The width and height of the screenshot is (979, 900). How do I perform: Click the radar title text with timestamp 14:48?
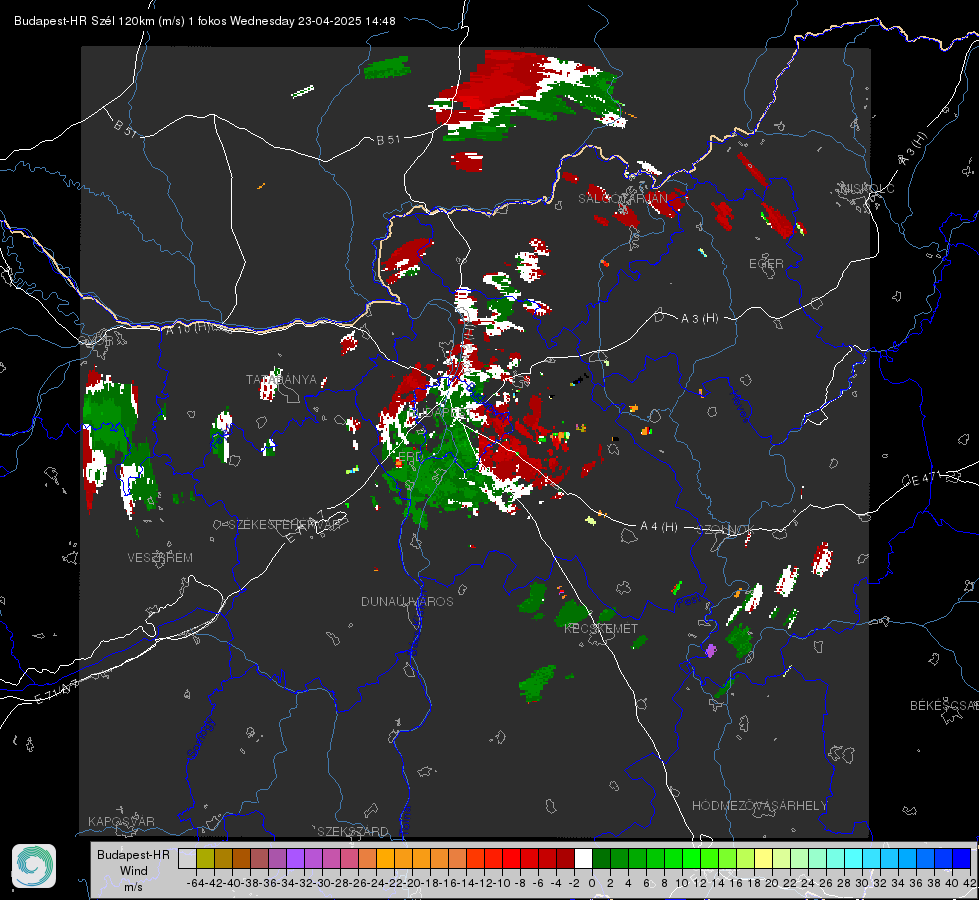pyautogui.click(x=205, y=21)
